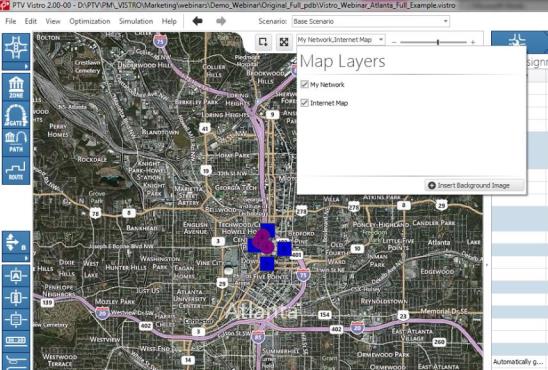
Task: Click the bottom blue intersection square on map
Action: click(x=267, y=264)
